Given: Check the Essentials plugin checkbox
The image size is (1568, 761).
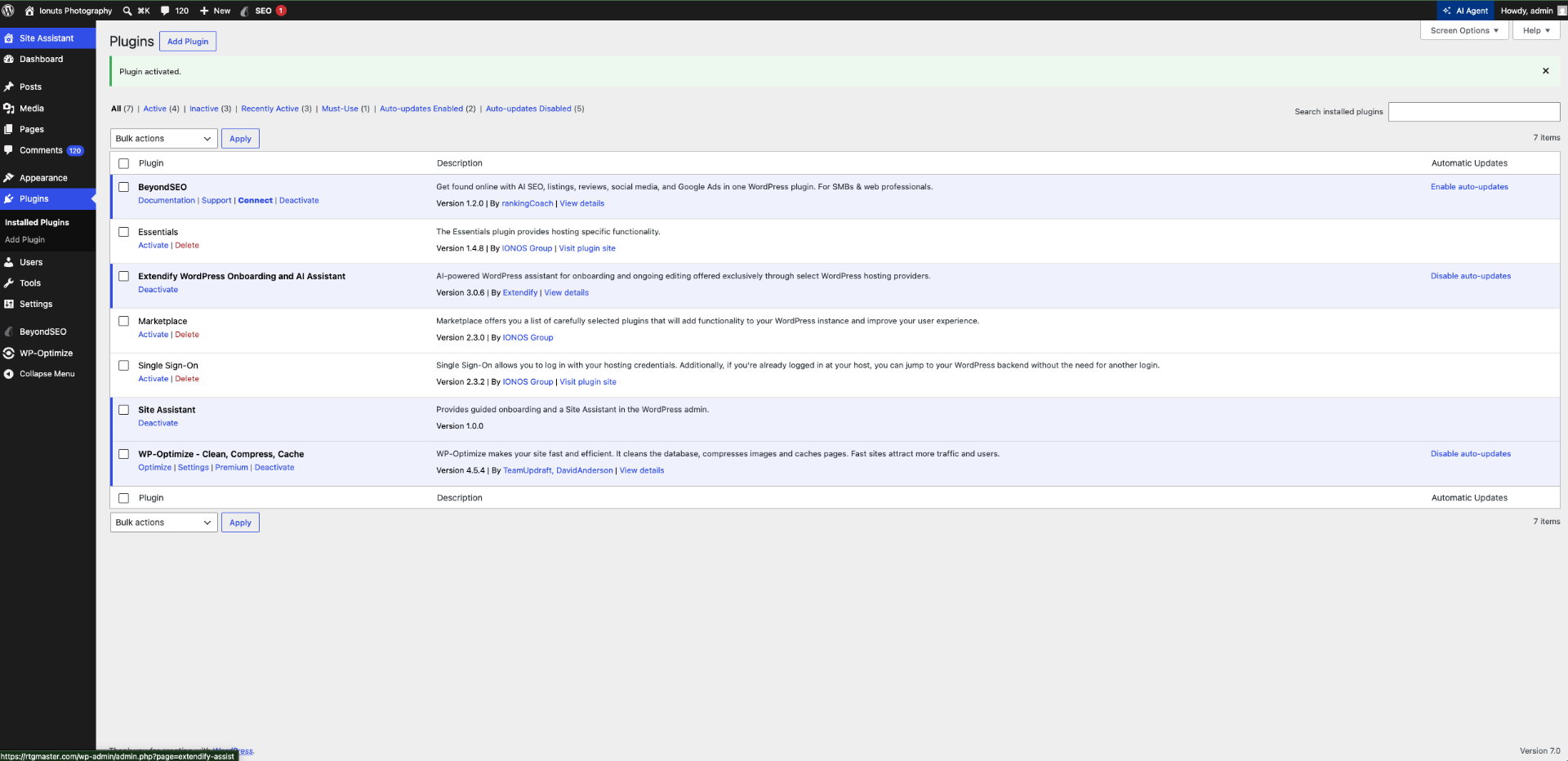Looking at the screenshot, I should click(124, 232).
